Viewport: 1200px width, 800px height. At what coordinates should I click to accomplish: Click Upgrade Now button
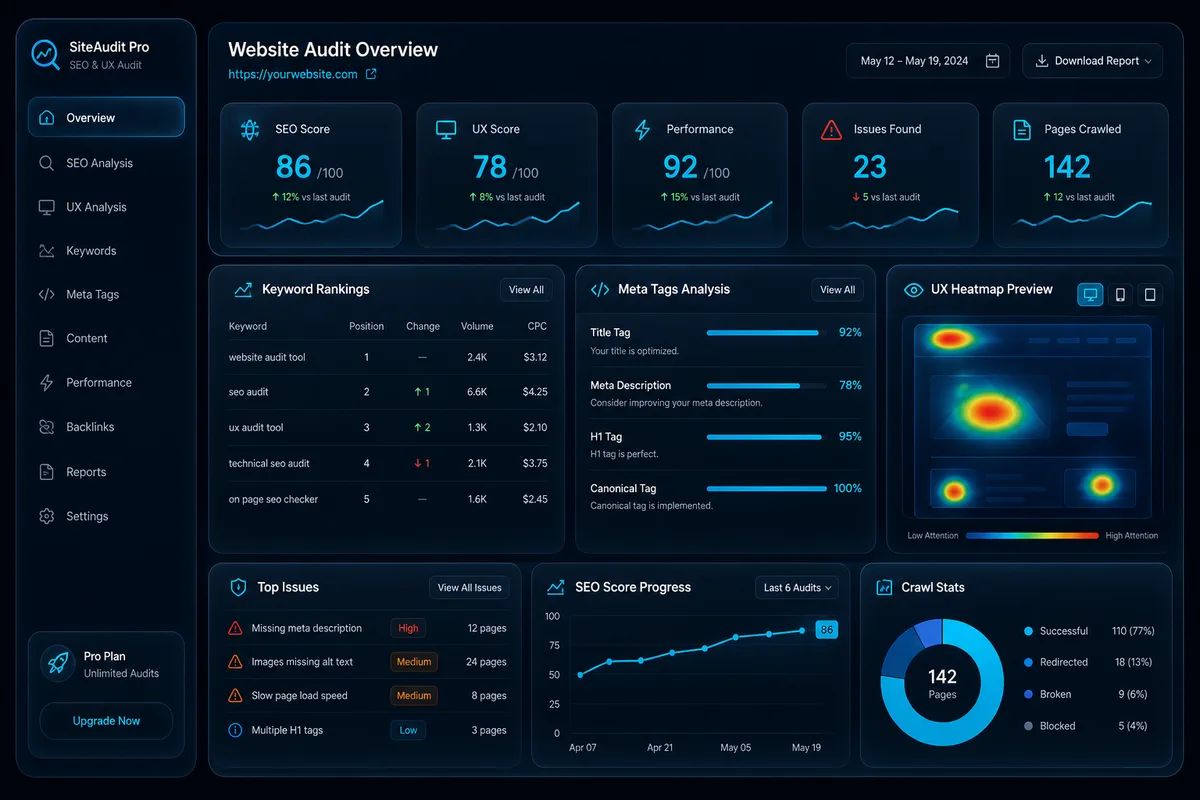point(106,721)
